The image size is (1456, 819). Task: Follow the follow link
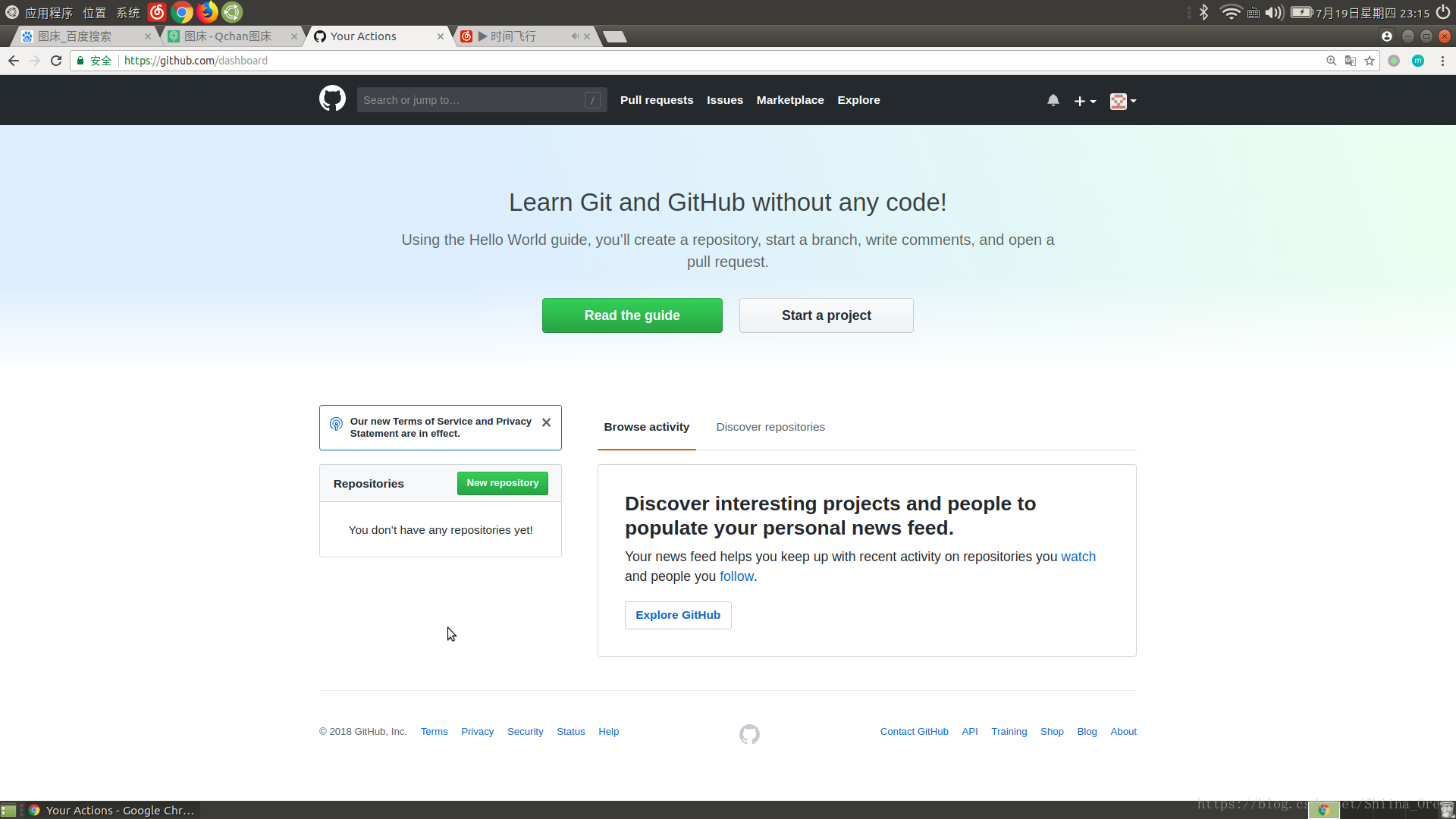[x=736, y=576]
